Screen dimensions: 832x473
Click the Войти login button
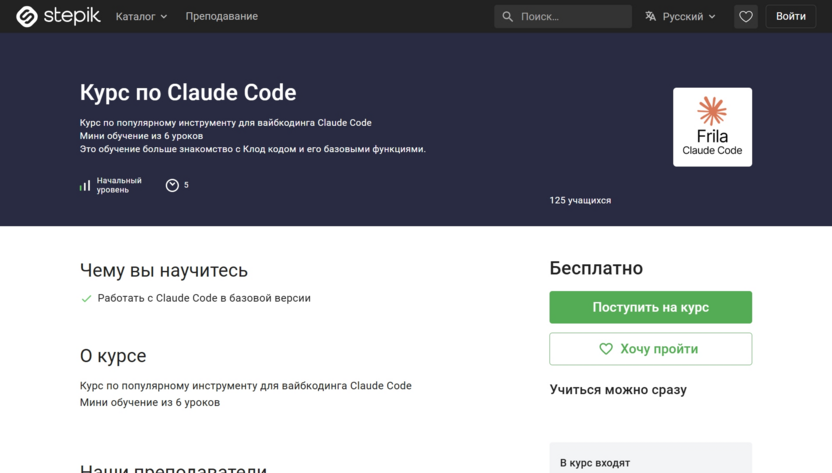click(x=791, y=16)
